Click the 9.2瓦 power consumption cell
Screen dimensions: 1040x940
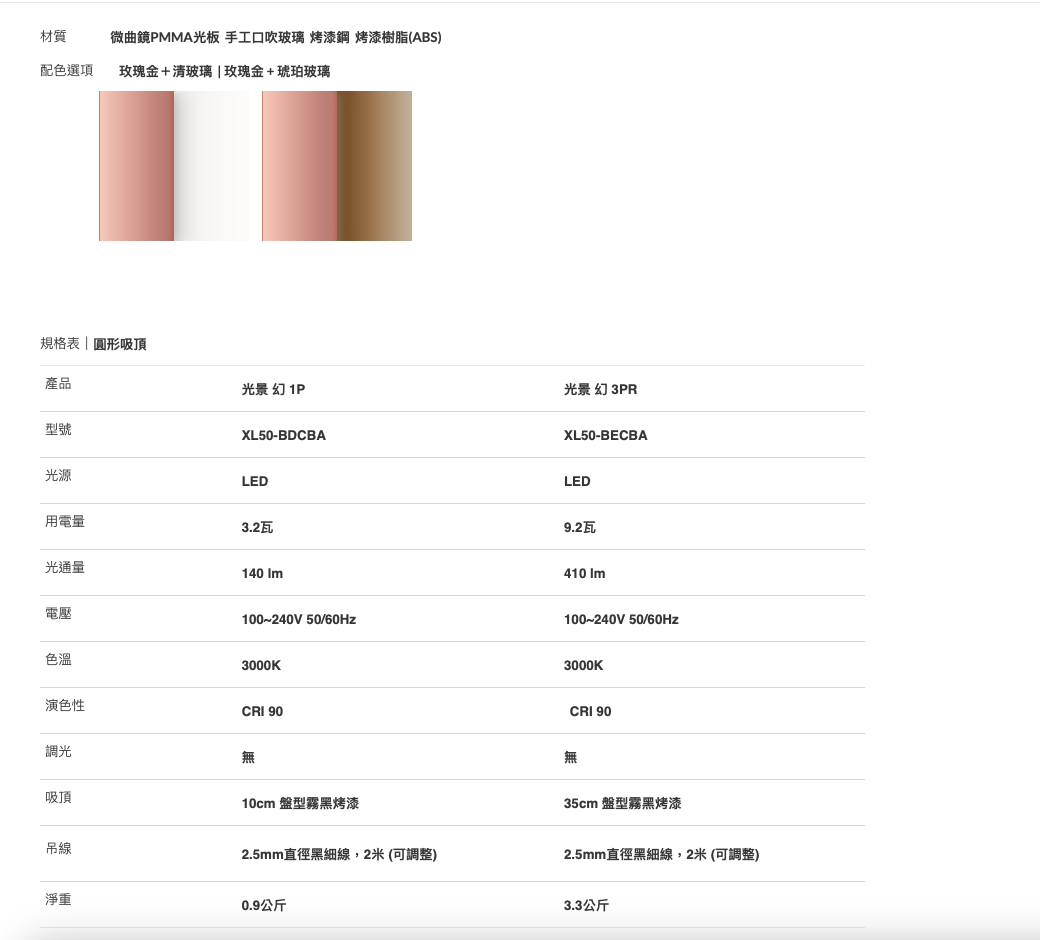click(x=579, y=528)
